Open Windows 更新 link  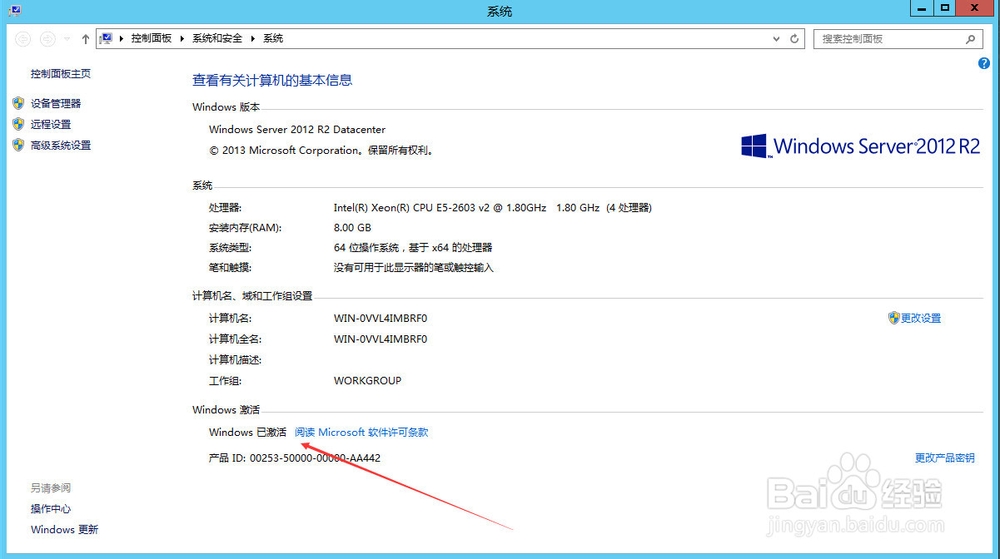[64, 530]
